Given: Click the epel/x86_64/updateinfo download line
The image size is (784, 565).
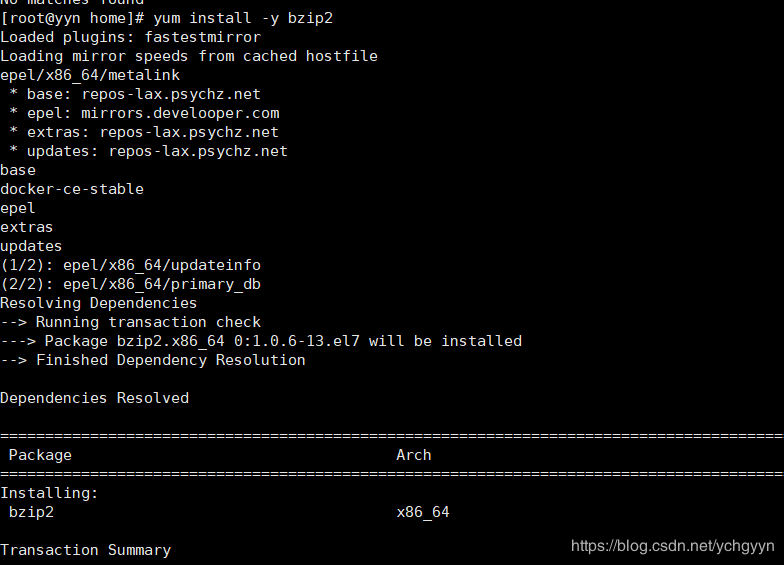Looking at the screenshot, I should pyautogui.click(x=130, y=266).
